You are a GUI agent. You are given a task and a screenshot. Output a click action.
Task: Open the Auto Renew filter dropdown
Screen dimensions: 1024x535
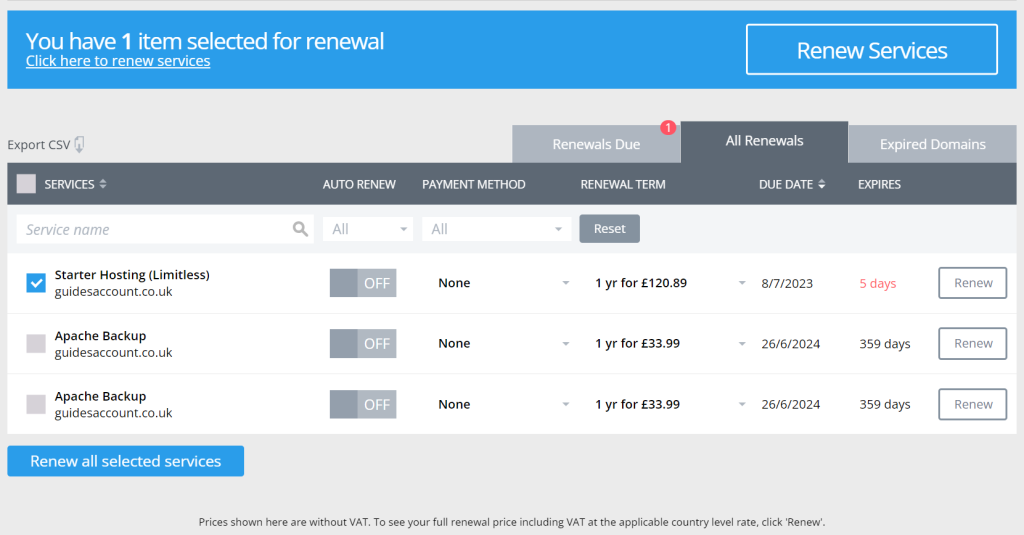pos(368,229)
